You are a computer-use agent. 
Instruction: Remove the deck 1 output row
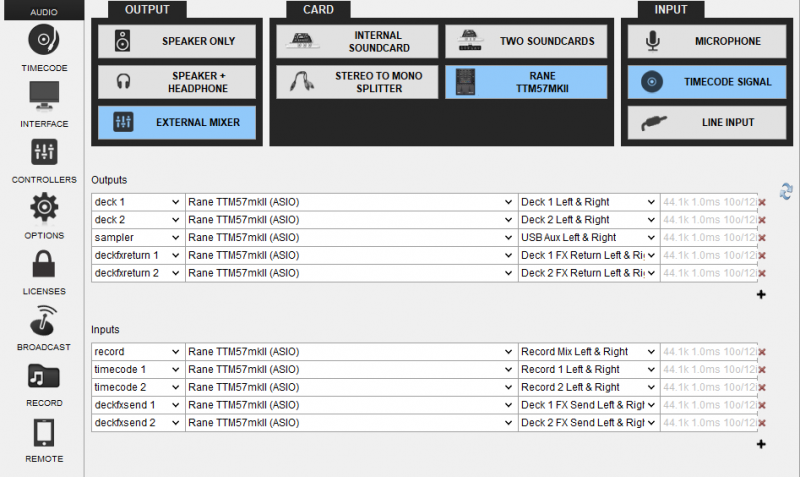point(762,203)
